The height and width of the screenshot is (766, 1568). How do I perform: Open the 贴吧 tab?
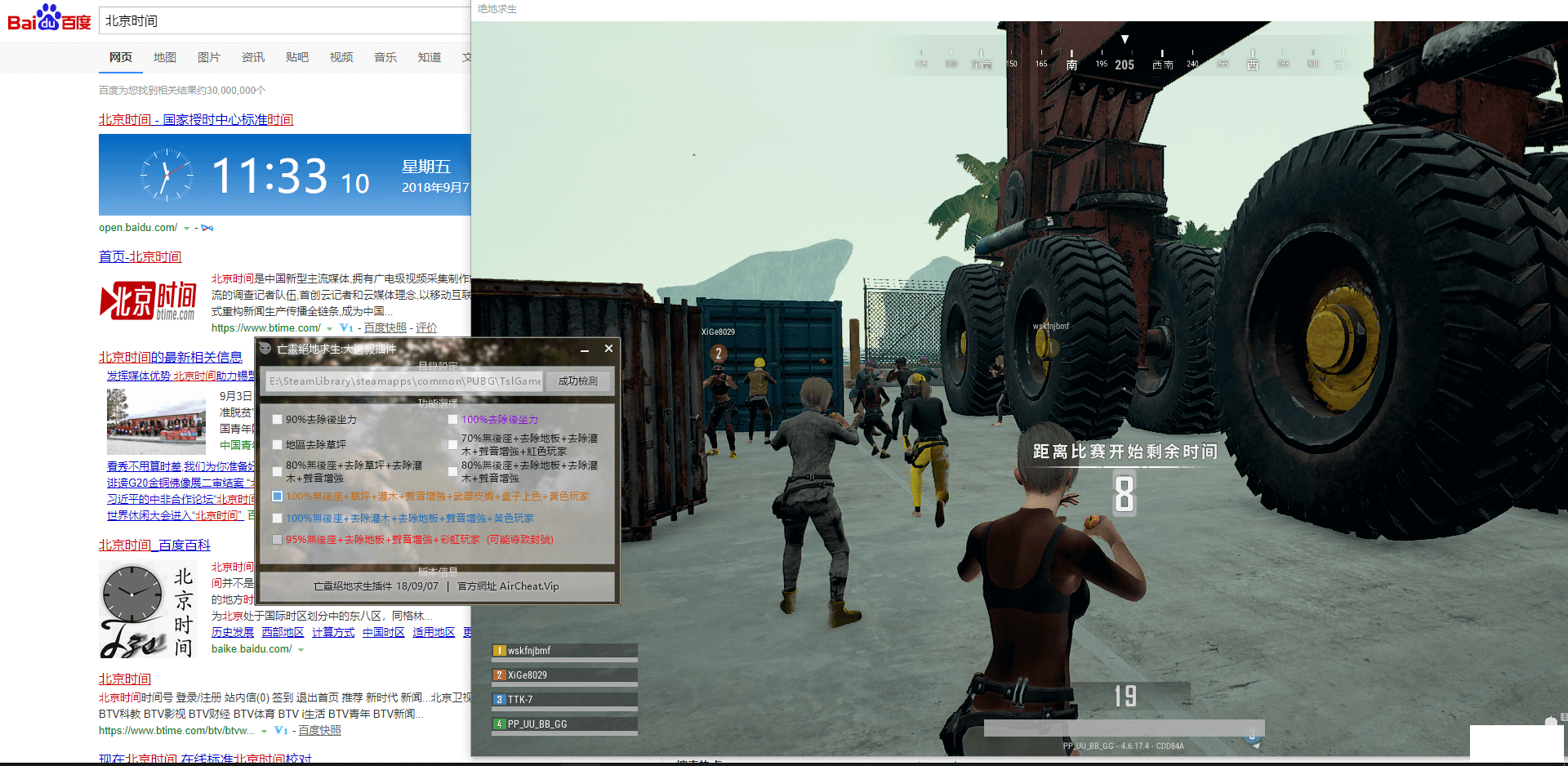tap(297, 57)
